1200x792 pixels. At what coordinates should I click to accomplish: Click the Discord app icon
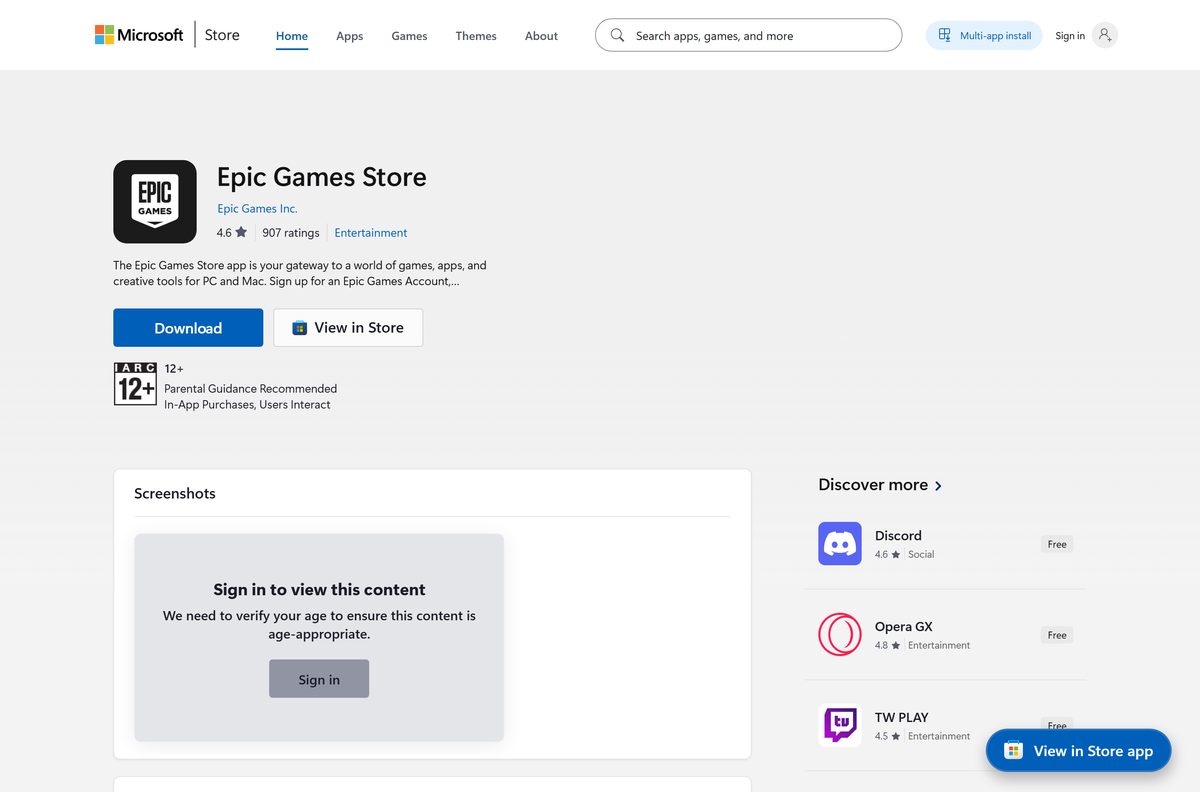pyautogui.click(x=840, y=544)
